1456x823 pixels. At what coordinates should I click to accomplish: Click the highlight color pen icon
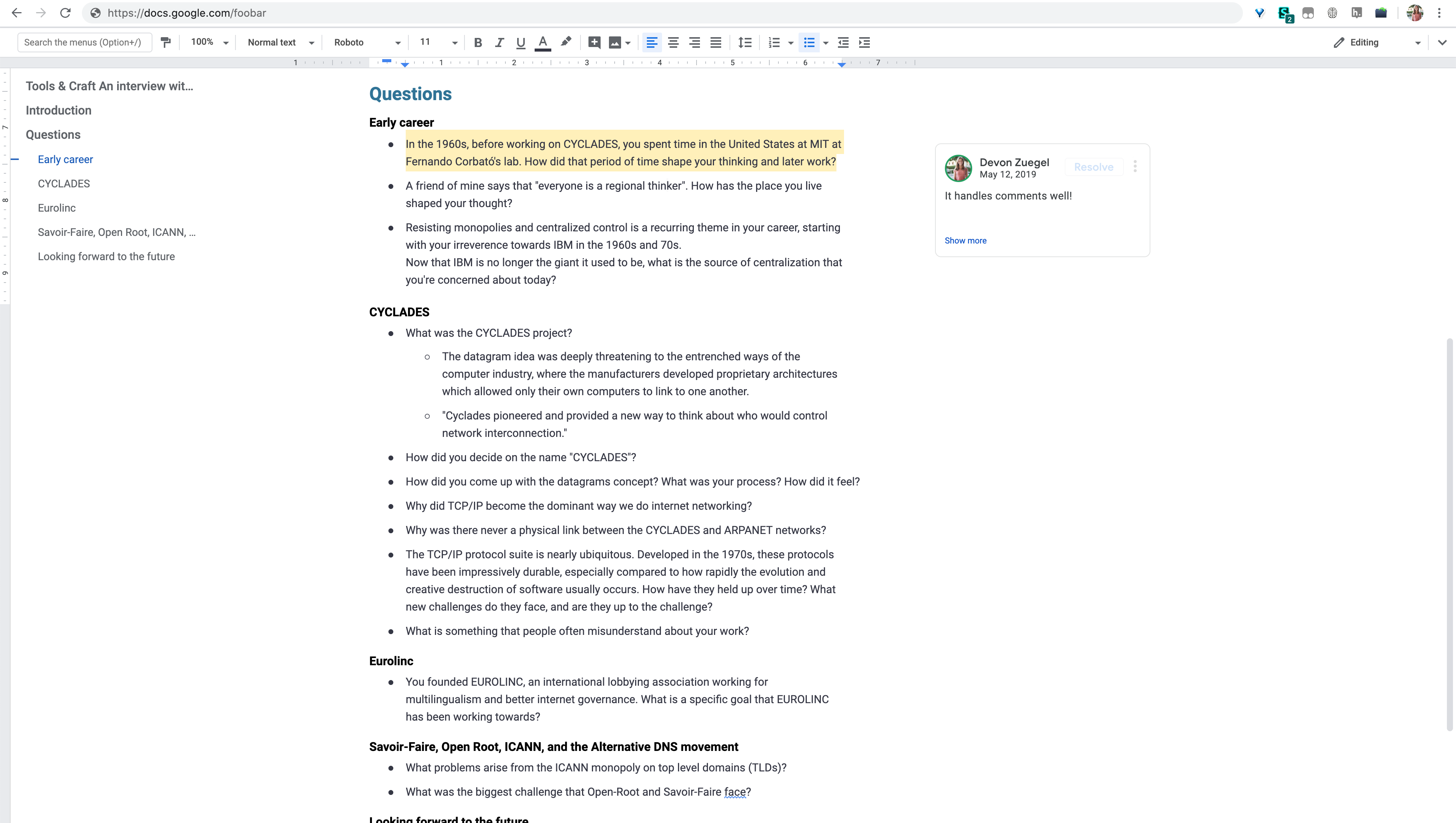point(565,42)
